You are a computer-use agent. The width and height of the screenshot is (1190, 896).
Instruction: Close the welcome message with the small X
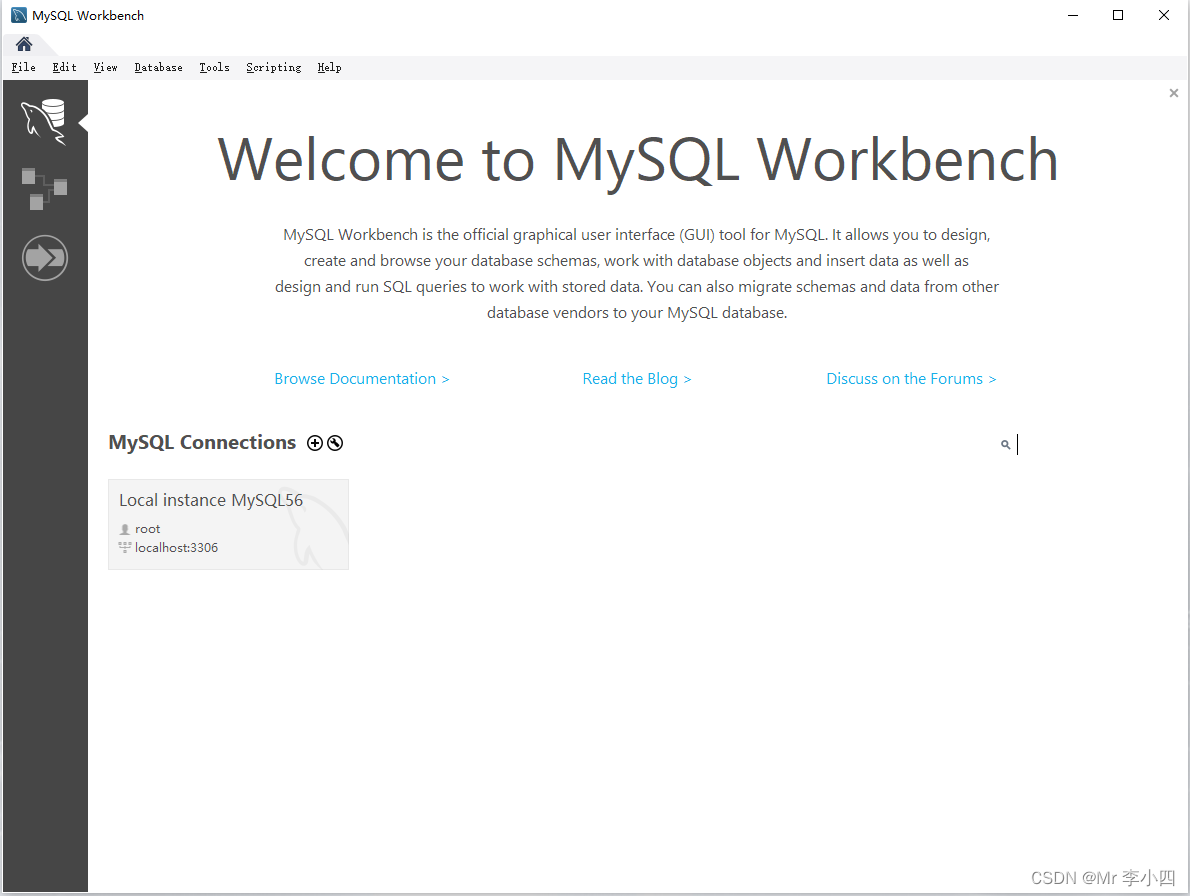[x=1174, y=93]
